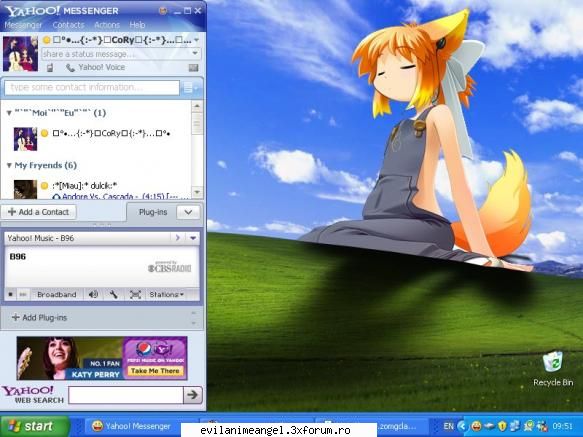Click the contact list scrollbar thumb

[197, 123]
